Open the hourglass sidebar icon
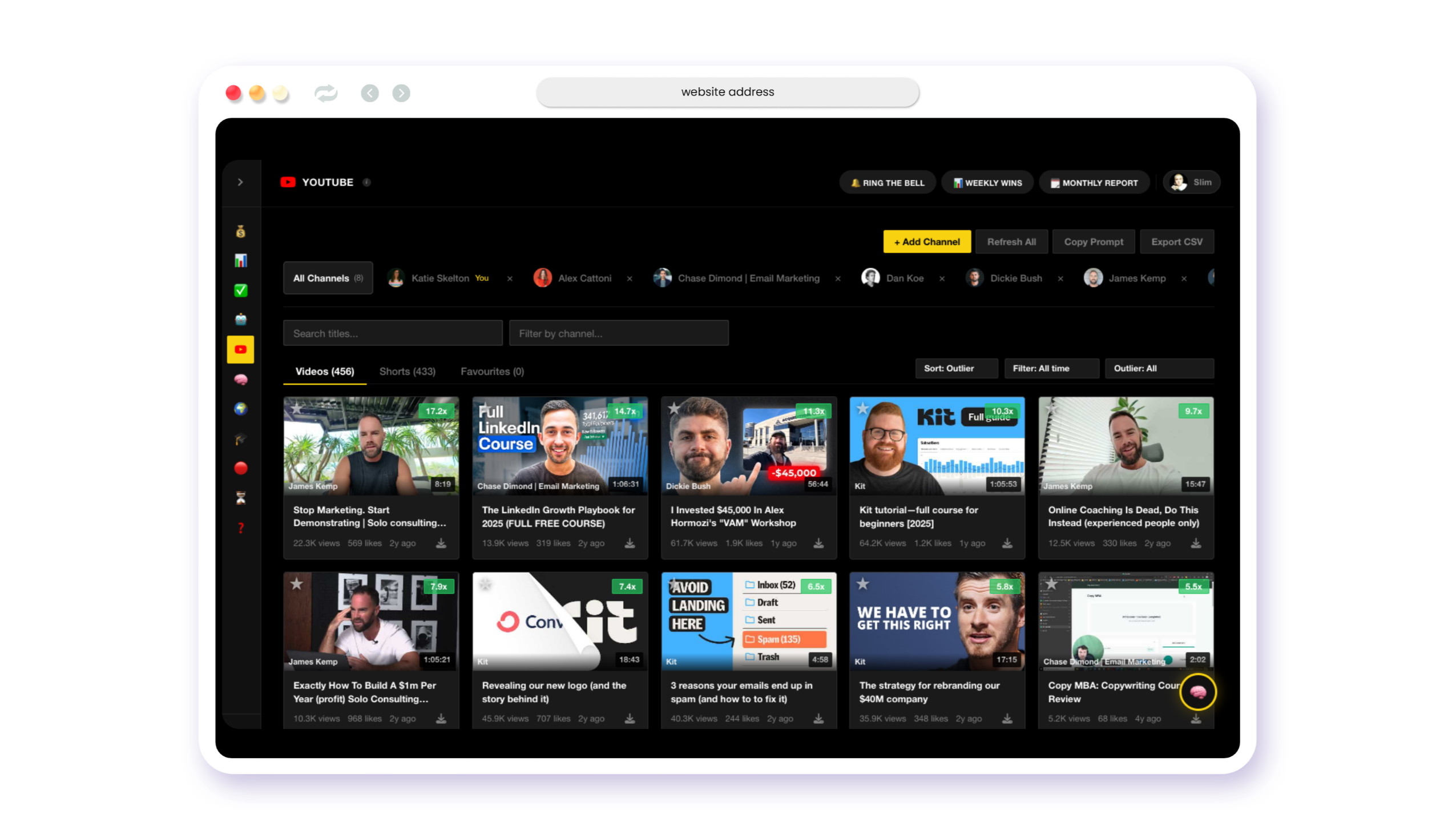The height and width of the screenshot is (822, 1456). 240,497
